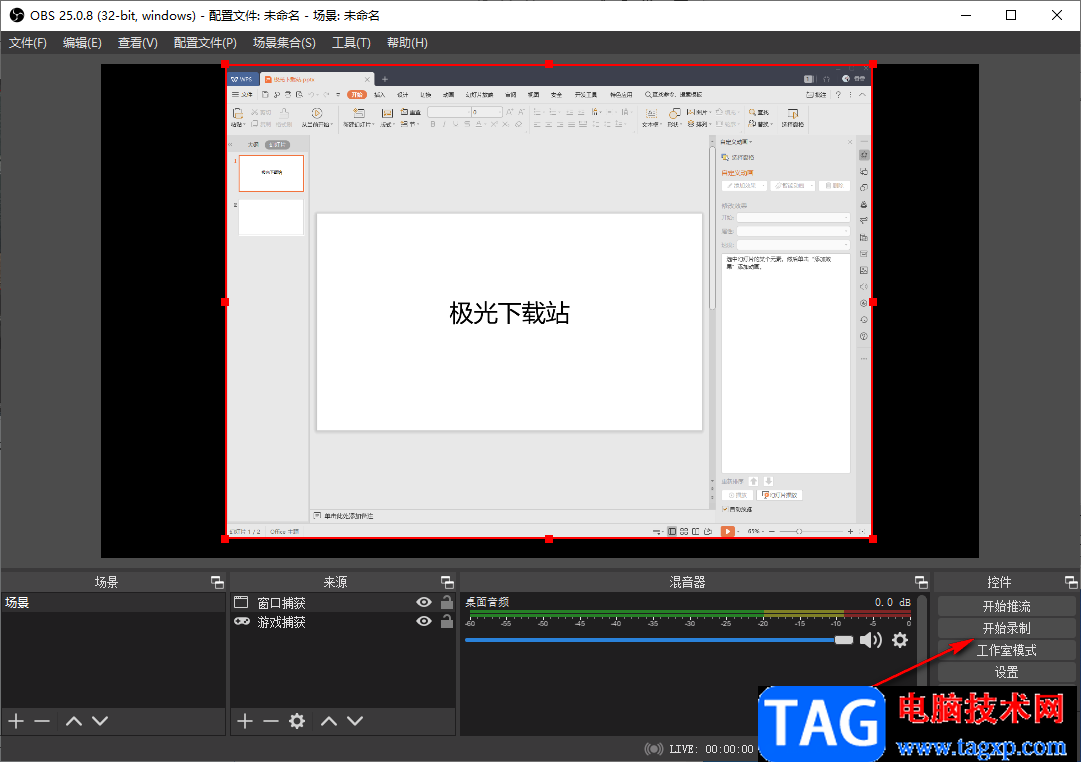Open the 帮助(H) menu
Viewport: 1081px width, 762px height.
click(x=407, y=43)
